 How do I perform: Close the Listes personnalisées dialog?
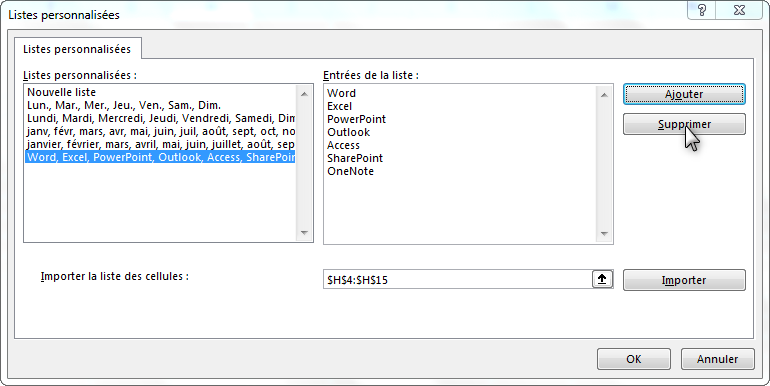740,10
